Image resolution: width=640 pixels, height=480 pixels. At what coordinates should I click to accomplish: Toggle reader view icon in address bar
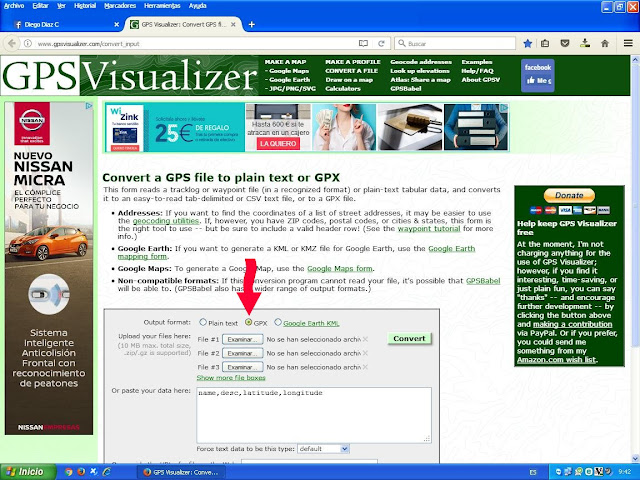pos(363,43)
